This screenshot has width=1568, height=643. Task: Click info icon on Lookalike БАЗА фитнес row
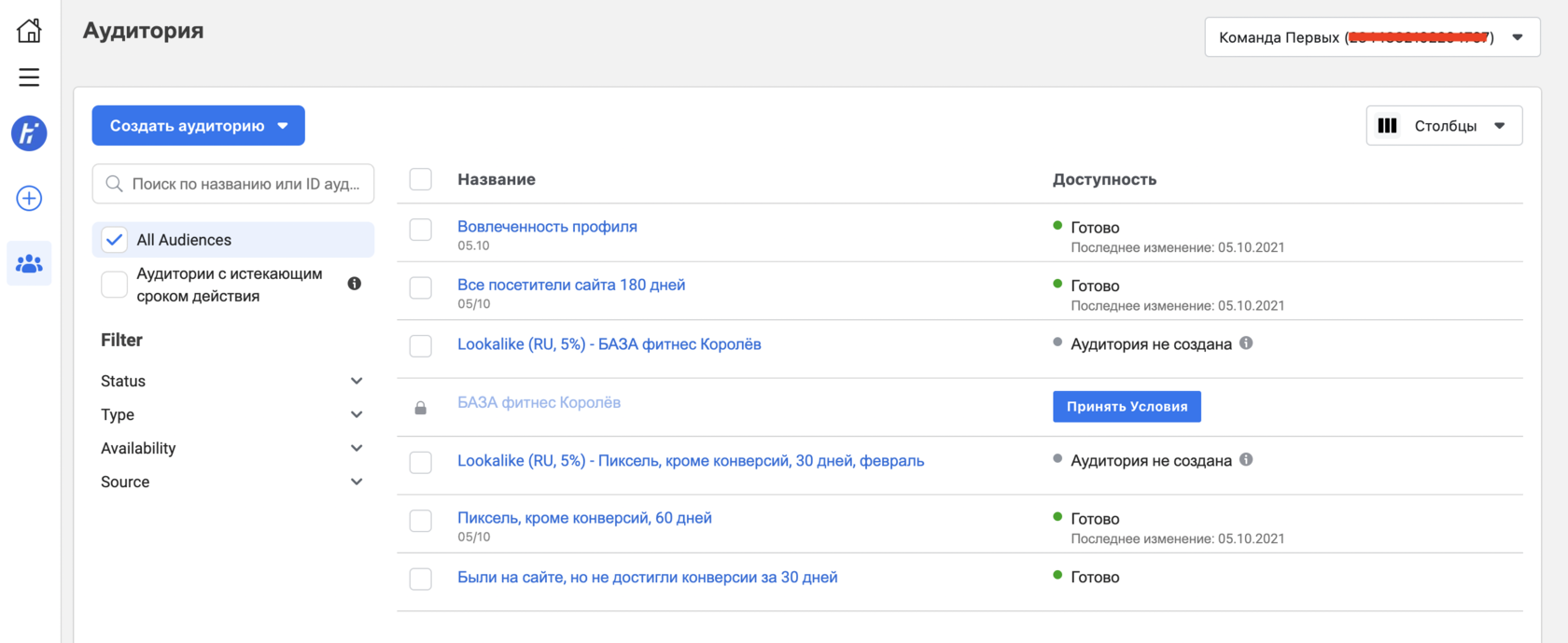pyautogui.click(x=1246, y=343)
